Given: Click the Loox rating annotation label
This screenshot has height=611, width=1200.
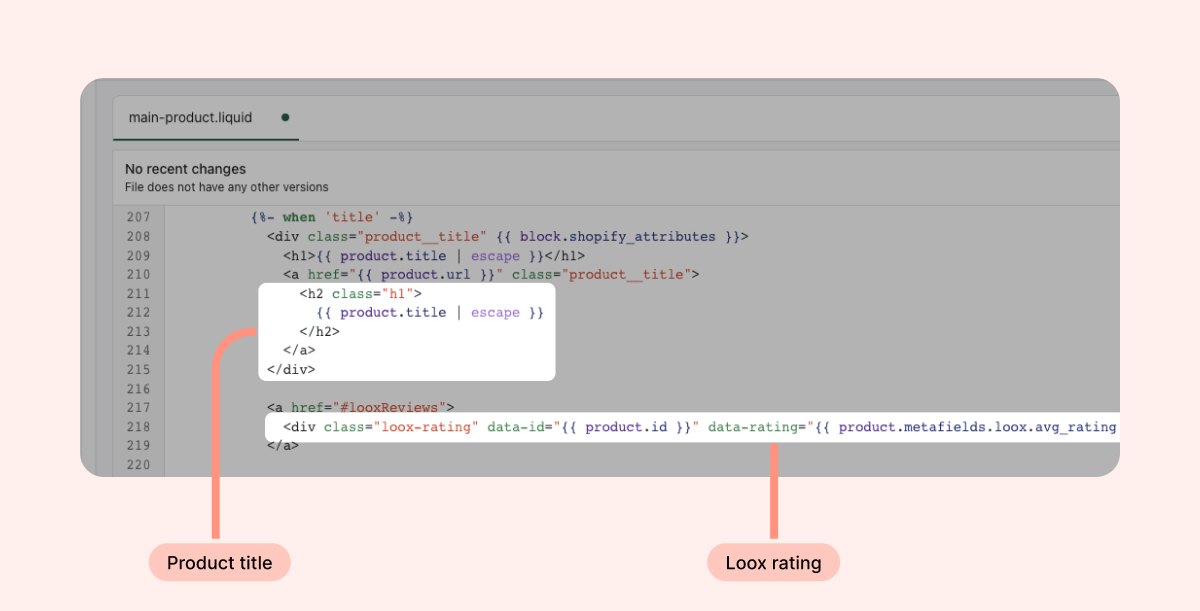Looking at the screenshot, I should click(773, 563).
